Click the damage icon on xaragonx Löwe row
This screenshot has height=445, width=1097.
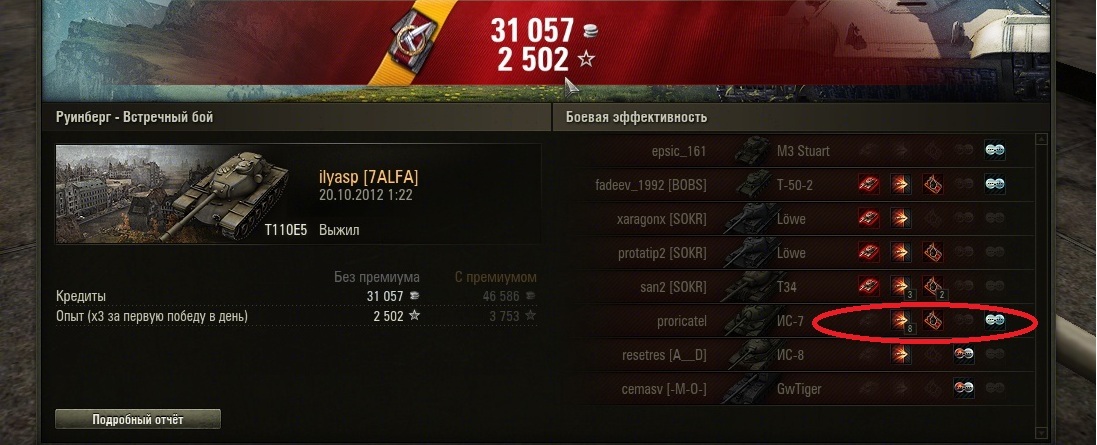coord(900,218)
